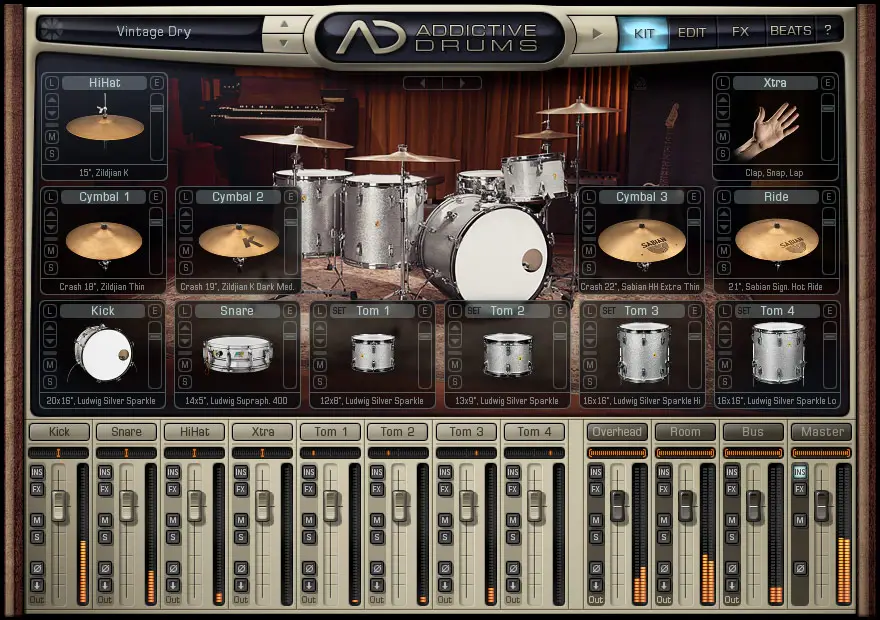Click SET icon on Tom 1 slot
Screen dimensions: 880x620
(x=339, y=311)
